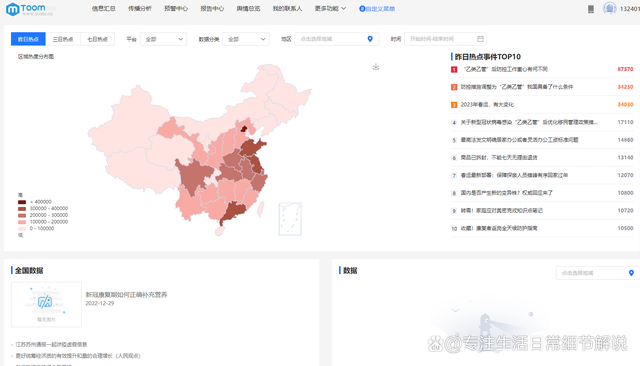Open the rank 7 hot event with 12070
Viewport: 640px width, 366px height.
point(542,175)
